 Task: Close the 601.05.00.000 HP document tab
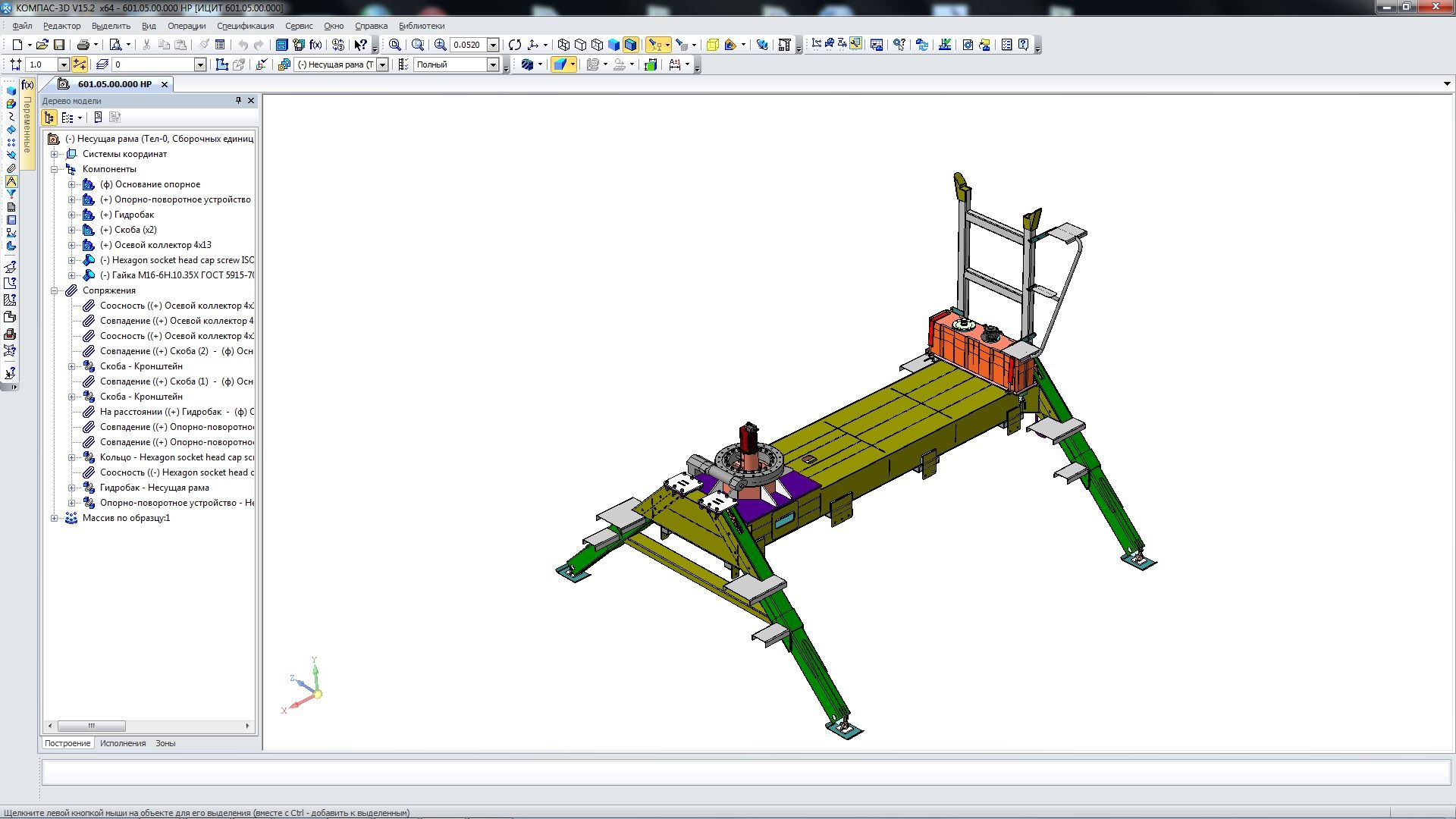click(164, 84)
